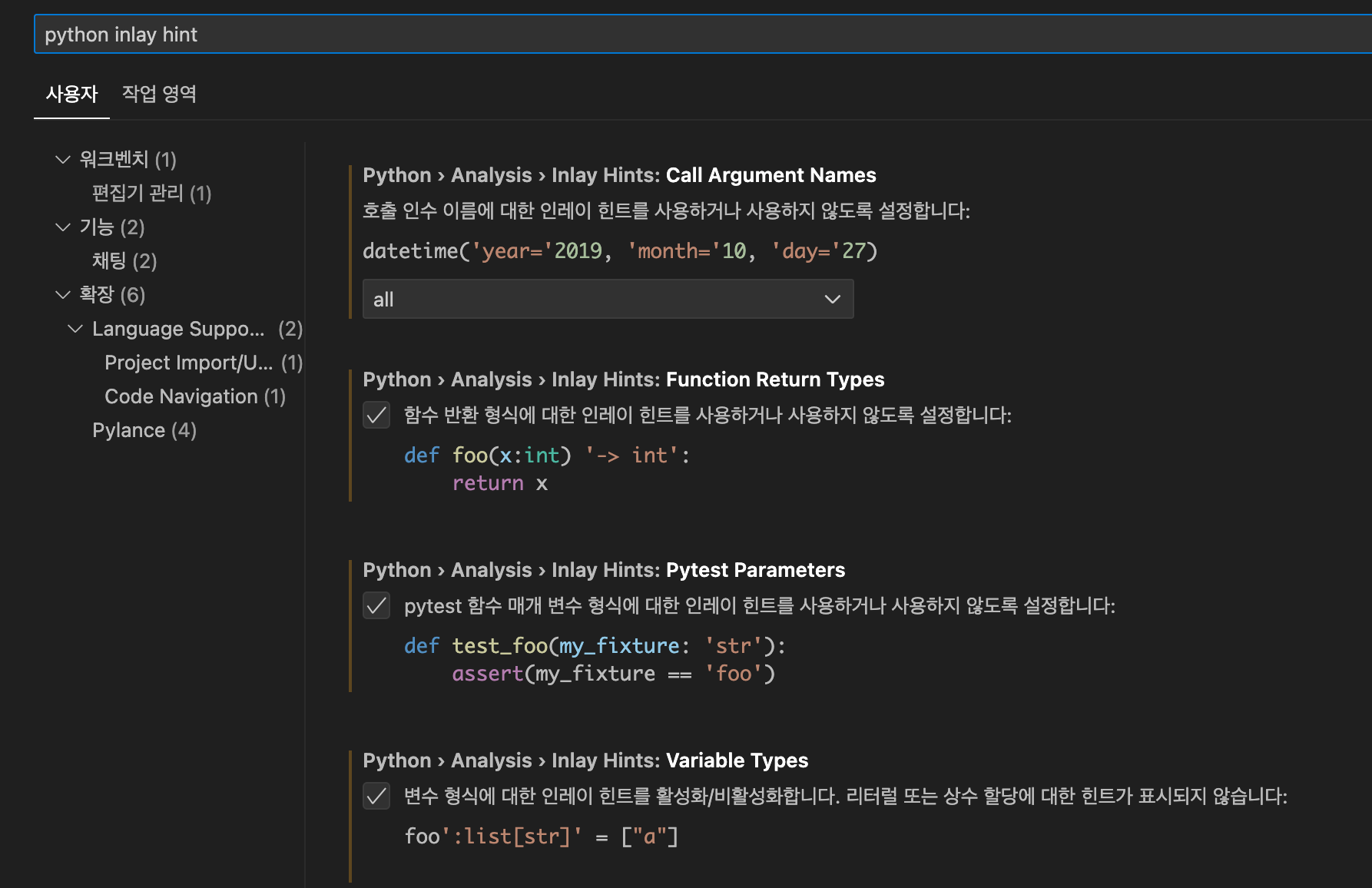Viewport: 1372px width, 888px height.
Task: Toggle Variable Types checkbox
Action: coord(376,797)
